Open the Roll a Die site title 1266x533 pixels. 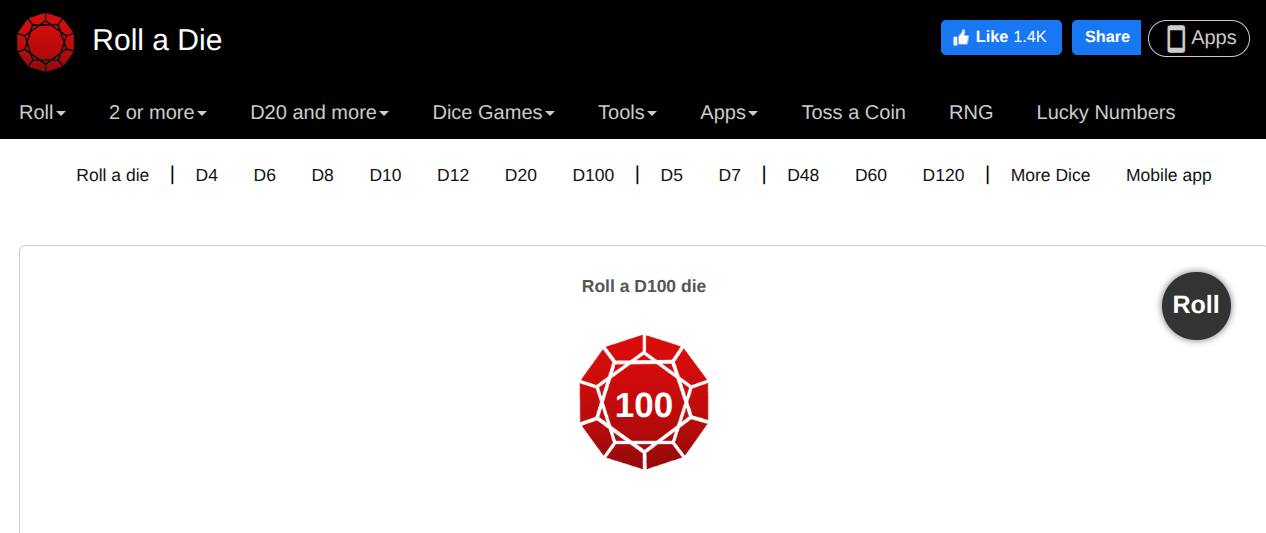point(157,40)
